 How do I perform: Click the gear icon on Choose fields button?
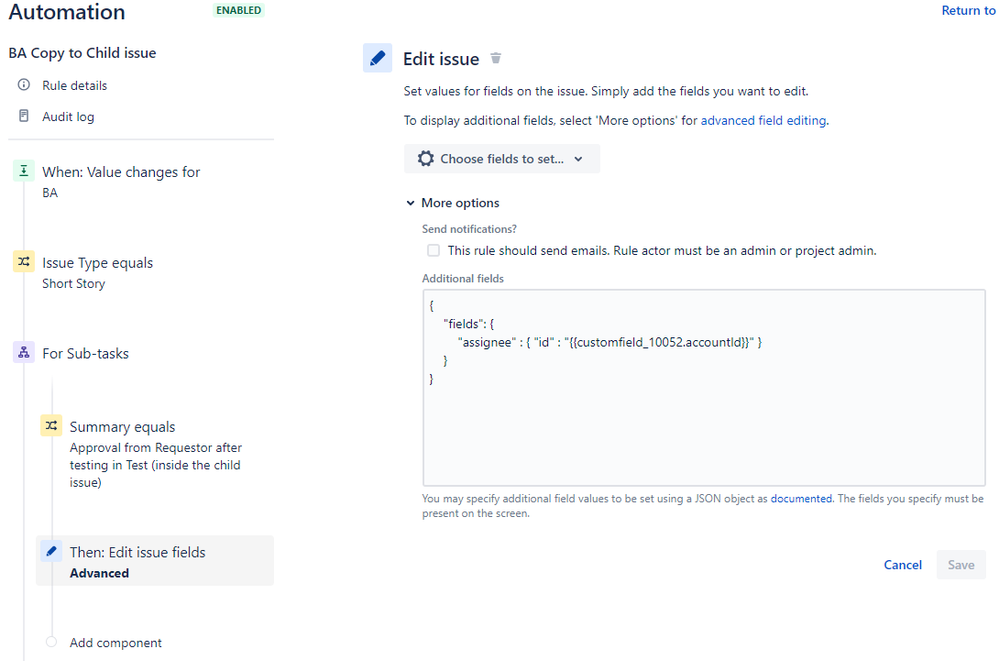tap(427, 158)
